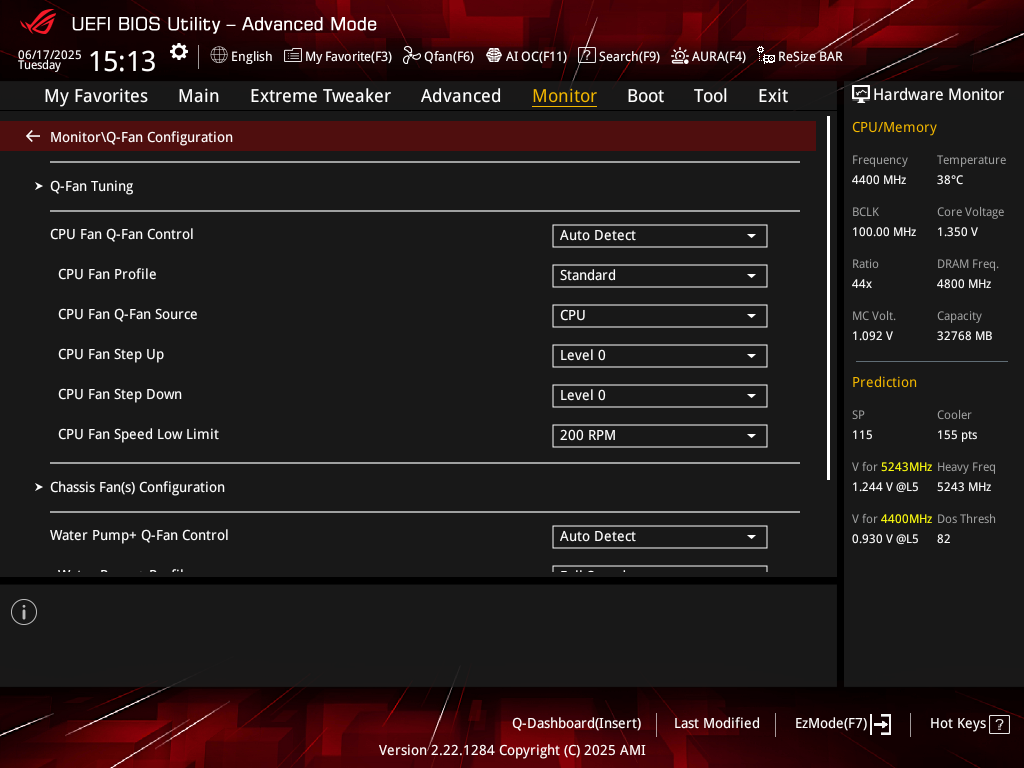Click the 155 pts cooler value

[x=957, y=435]
